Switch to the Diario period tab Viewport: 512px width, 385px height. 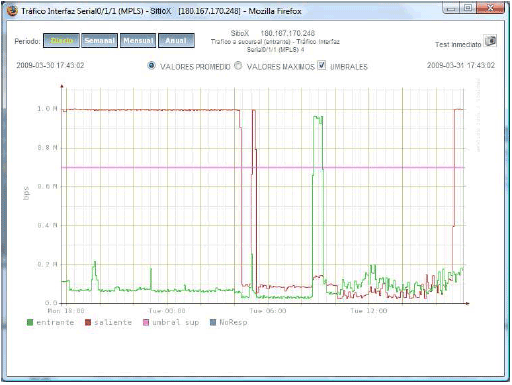(61, 41)
